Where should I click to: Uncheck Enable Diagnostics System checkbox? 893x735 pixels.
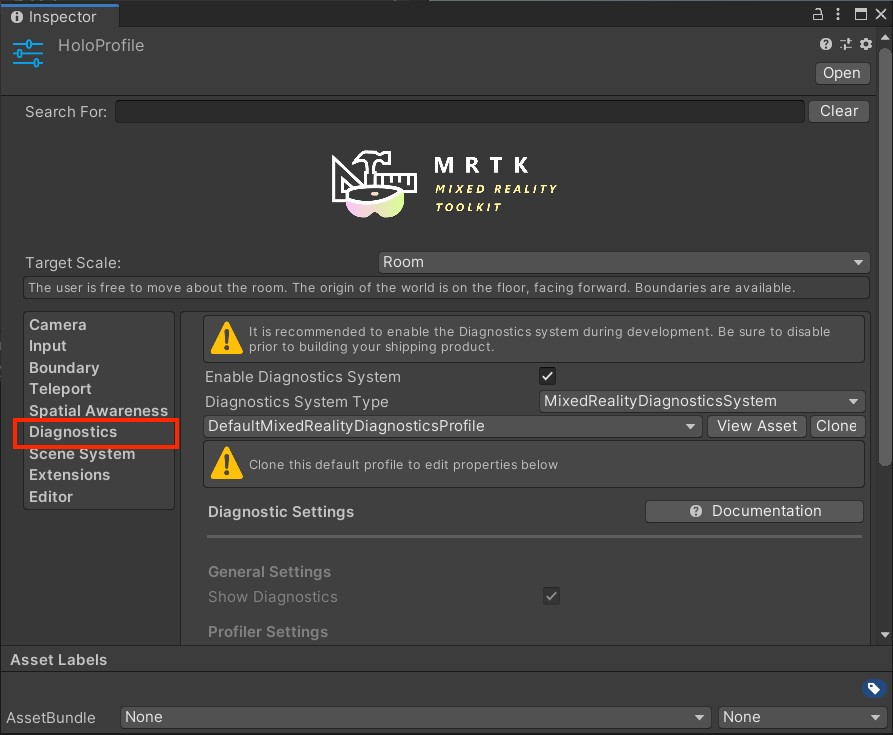click(x=547, y=377)
